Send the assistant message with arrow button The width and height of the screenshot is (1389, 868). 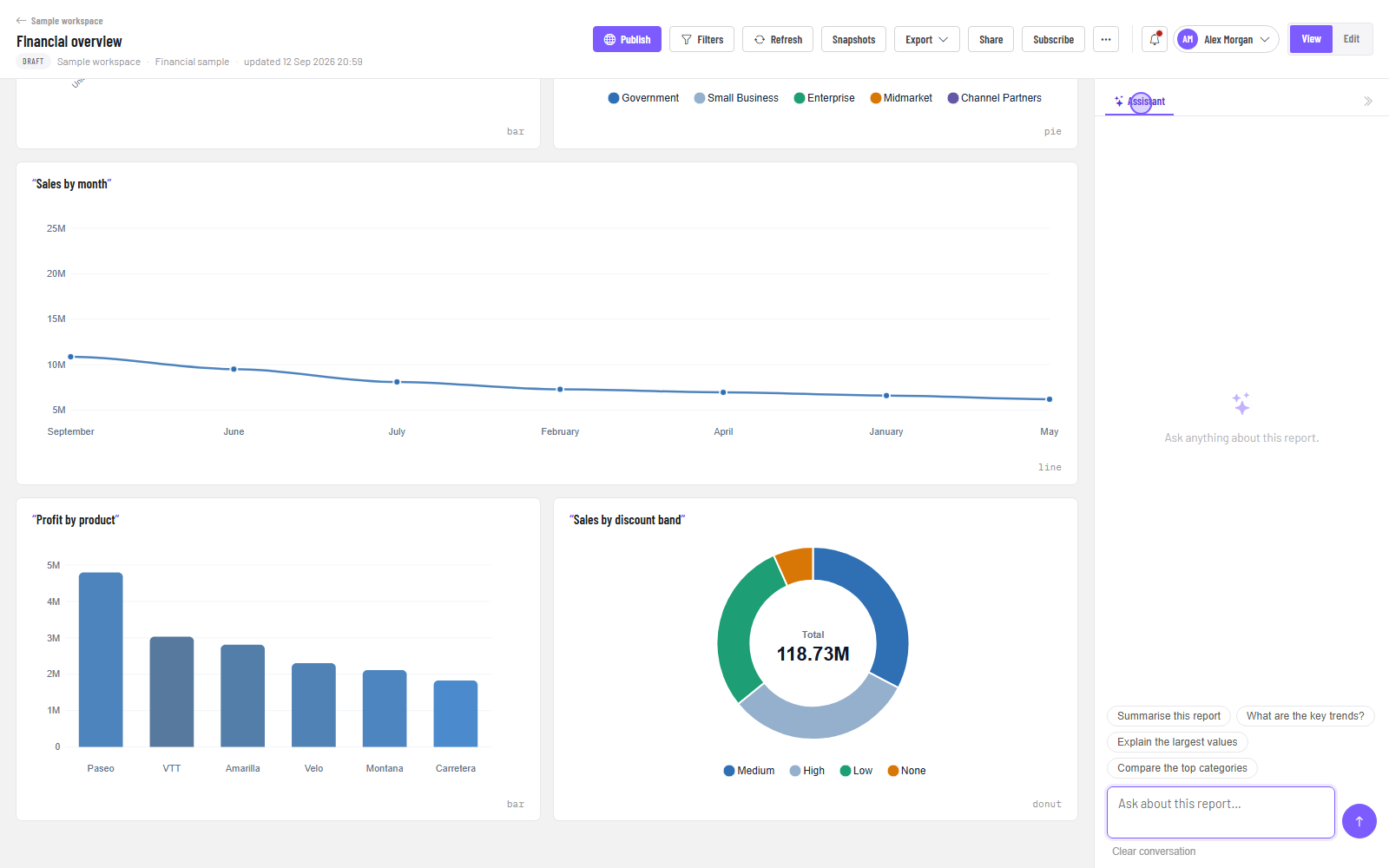coord(1359,821)
